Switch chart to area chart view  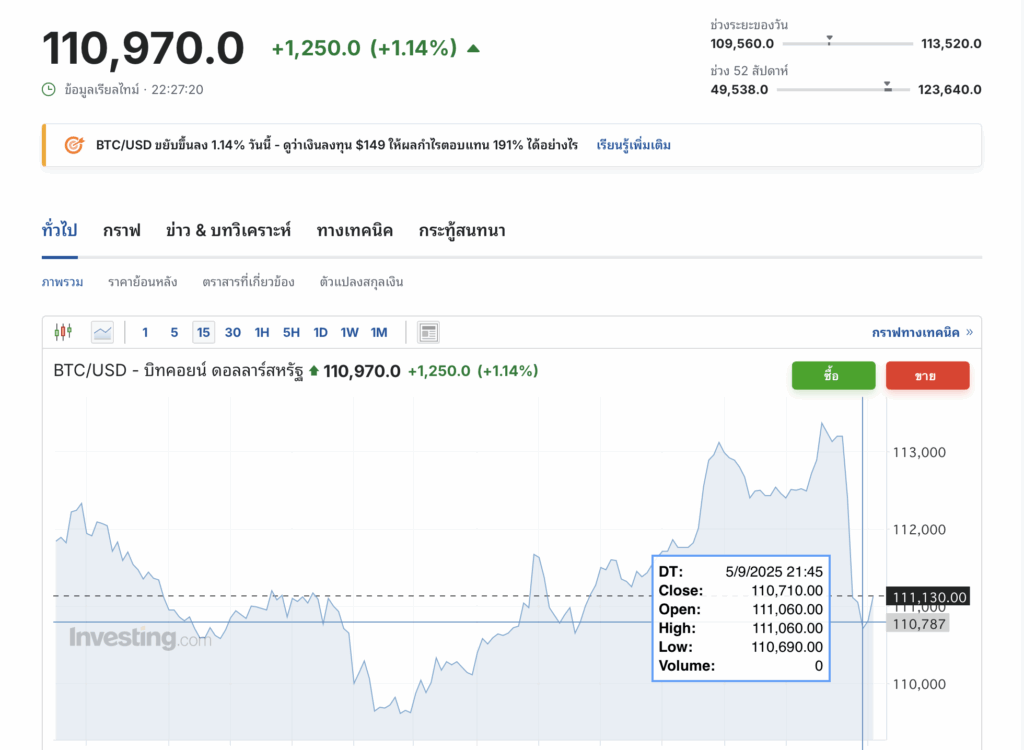click(x=102, y=332)
